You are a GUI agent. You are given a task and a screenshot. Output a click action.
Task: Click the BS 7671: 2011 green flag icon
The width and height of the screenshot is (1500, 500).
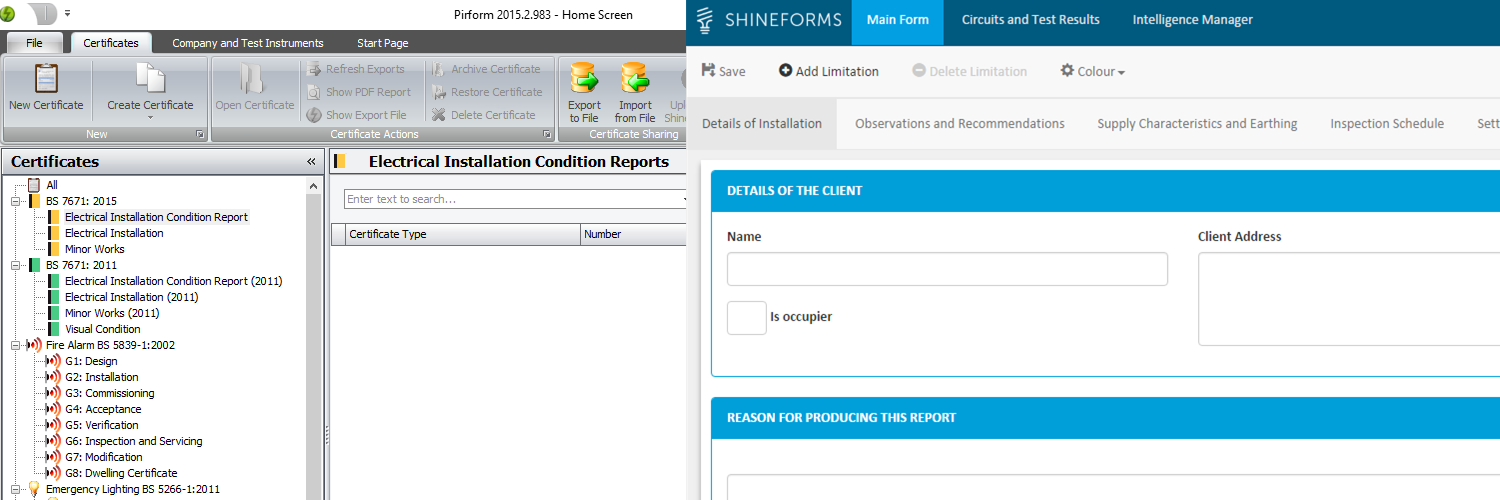34,265
